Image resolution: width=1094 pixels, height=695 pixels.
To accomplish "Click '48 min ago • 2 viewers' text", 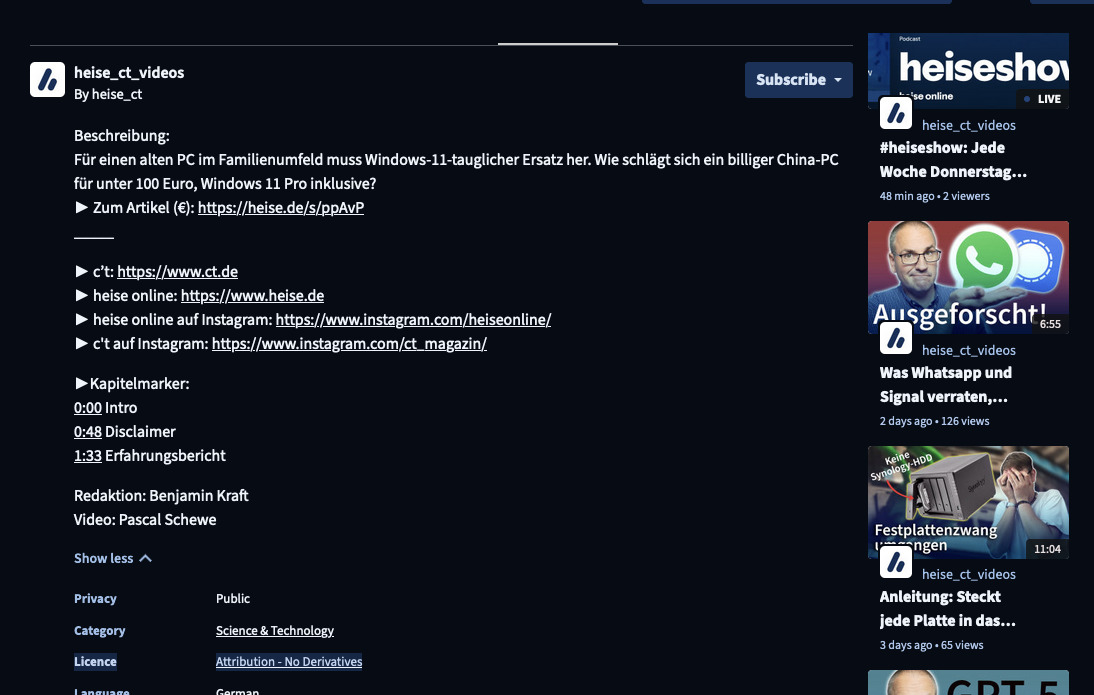I will point(934,196).
